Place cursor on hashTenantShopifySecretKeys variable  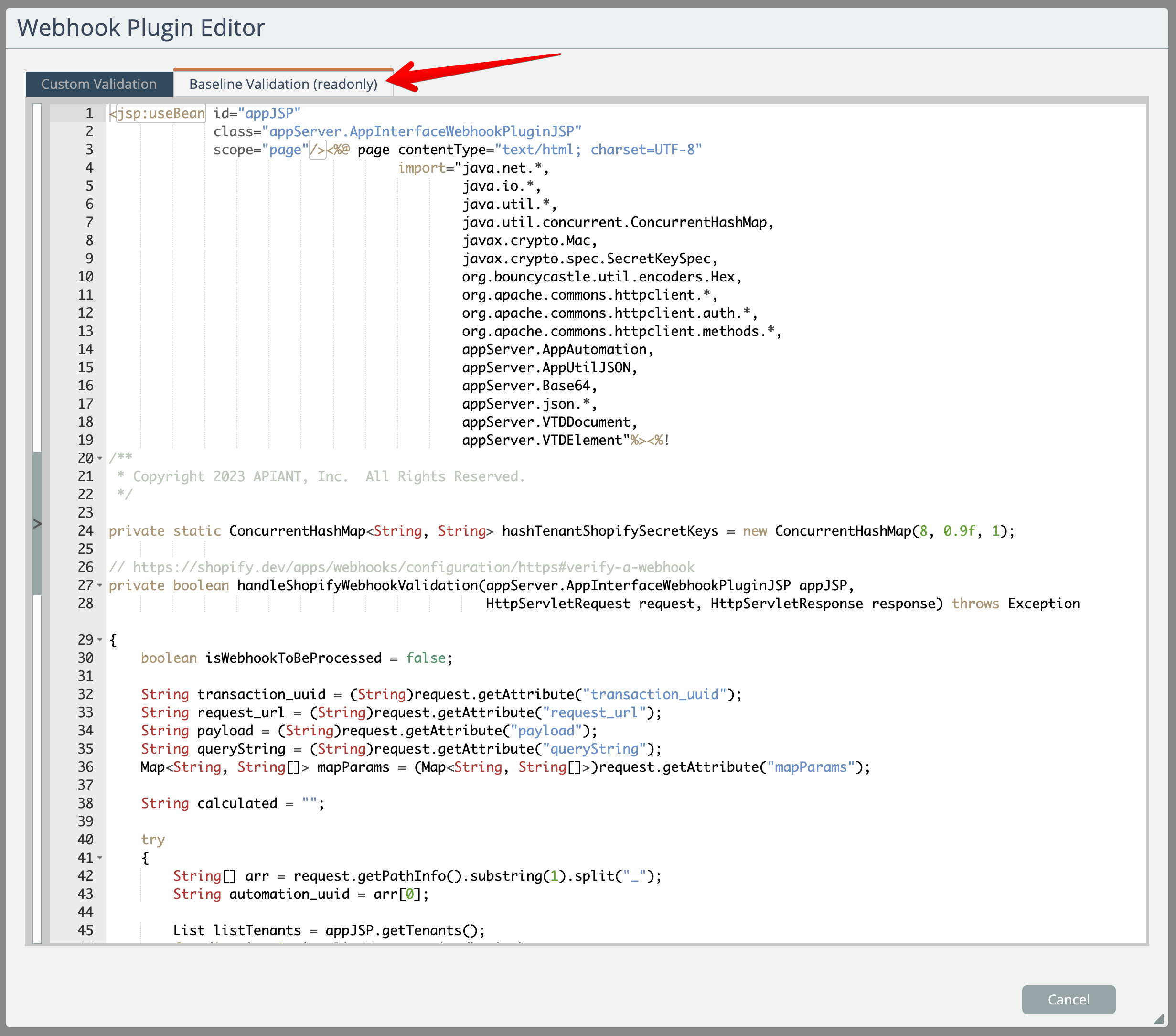point(610,530)
